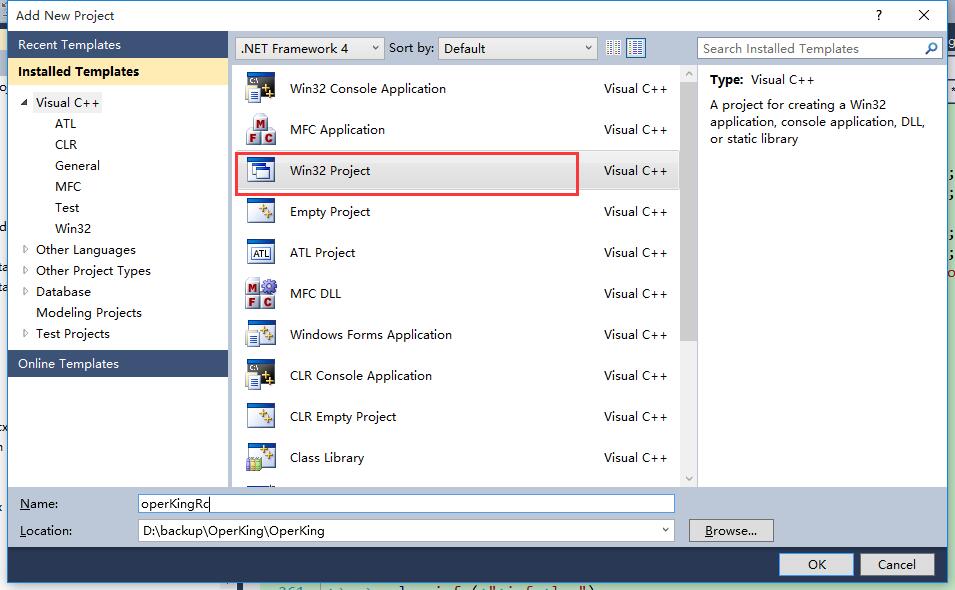The height and width of the screenshot is (590, 955).
Task: Click Test Projects tree label
Action: point(73,334)
